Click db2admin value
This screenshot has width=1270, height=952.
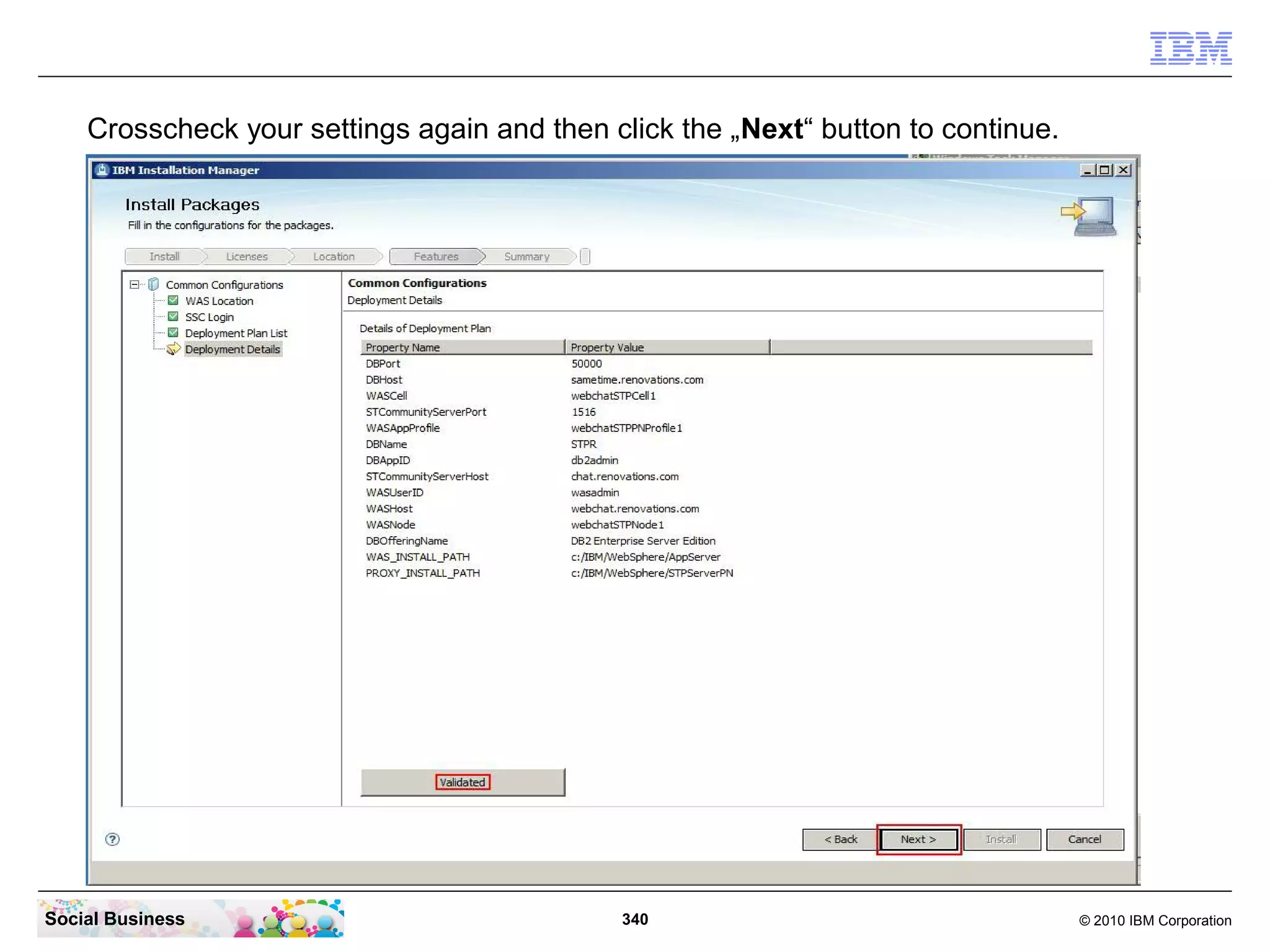pyautogui.click(x=595, y=461)
